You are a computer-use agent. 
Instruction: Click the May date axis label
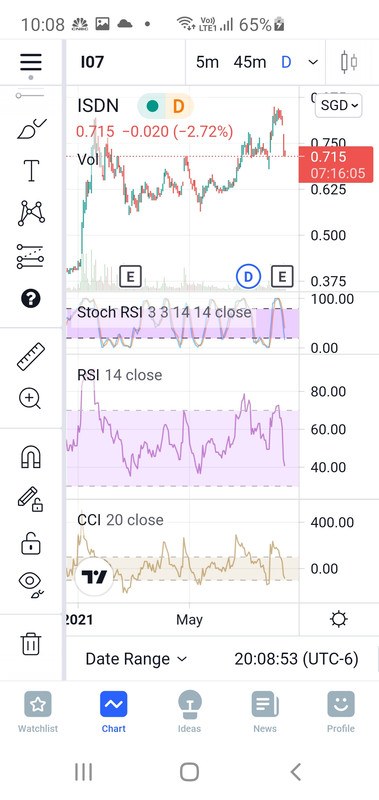189,620
